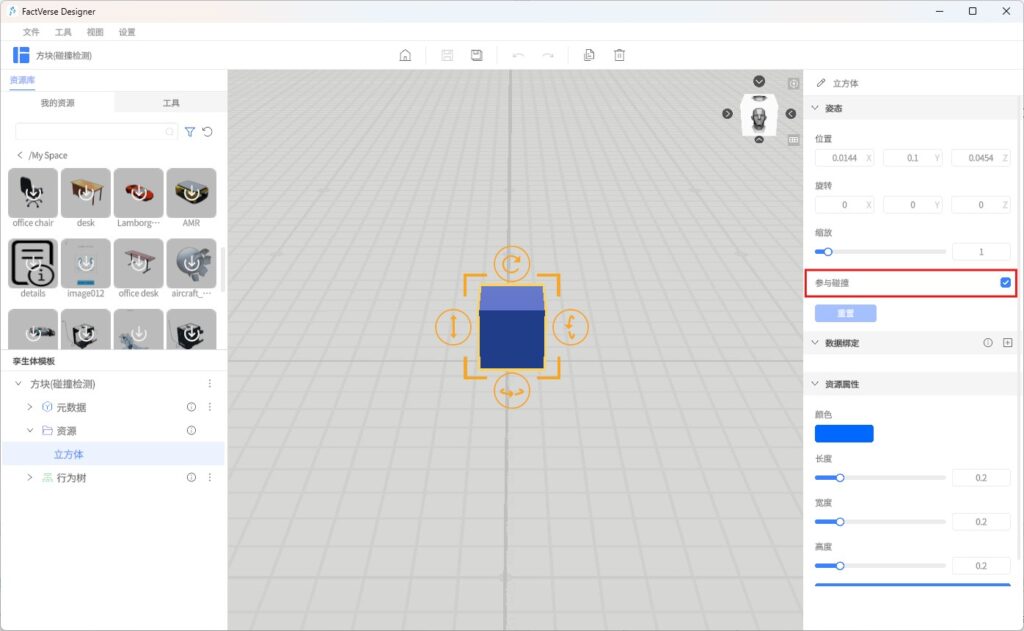Click the home icon in the top toolbar

(x=405, y=55)
